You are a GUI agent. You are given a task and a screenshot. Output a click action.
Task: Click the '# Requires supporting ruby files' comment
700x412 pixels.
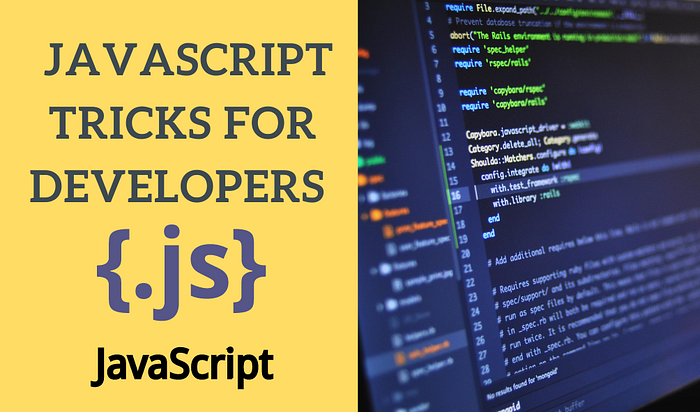[594, 266]
